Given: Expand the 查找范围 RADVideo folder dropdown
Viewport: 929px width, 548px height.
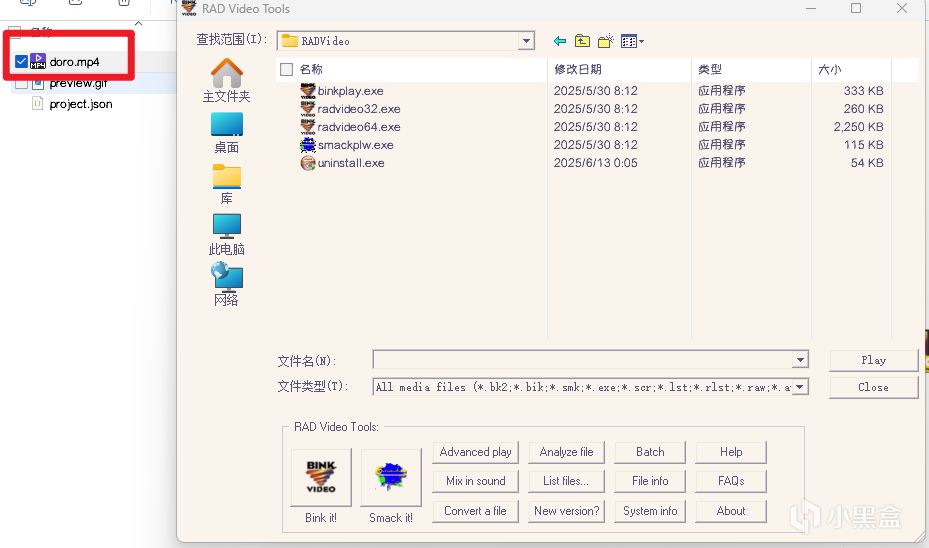Looking at the screenshot, I should point(526,41).
